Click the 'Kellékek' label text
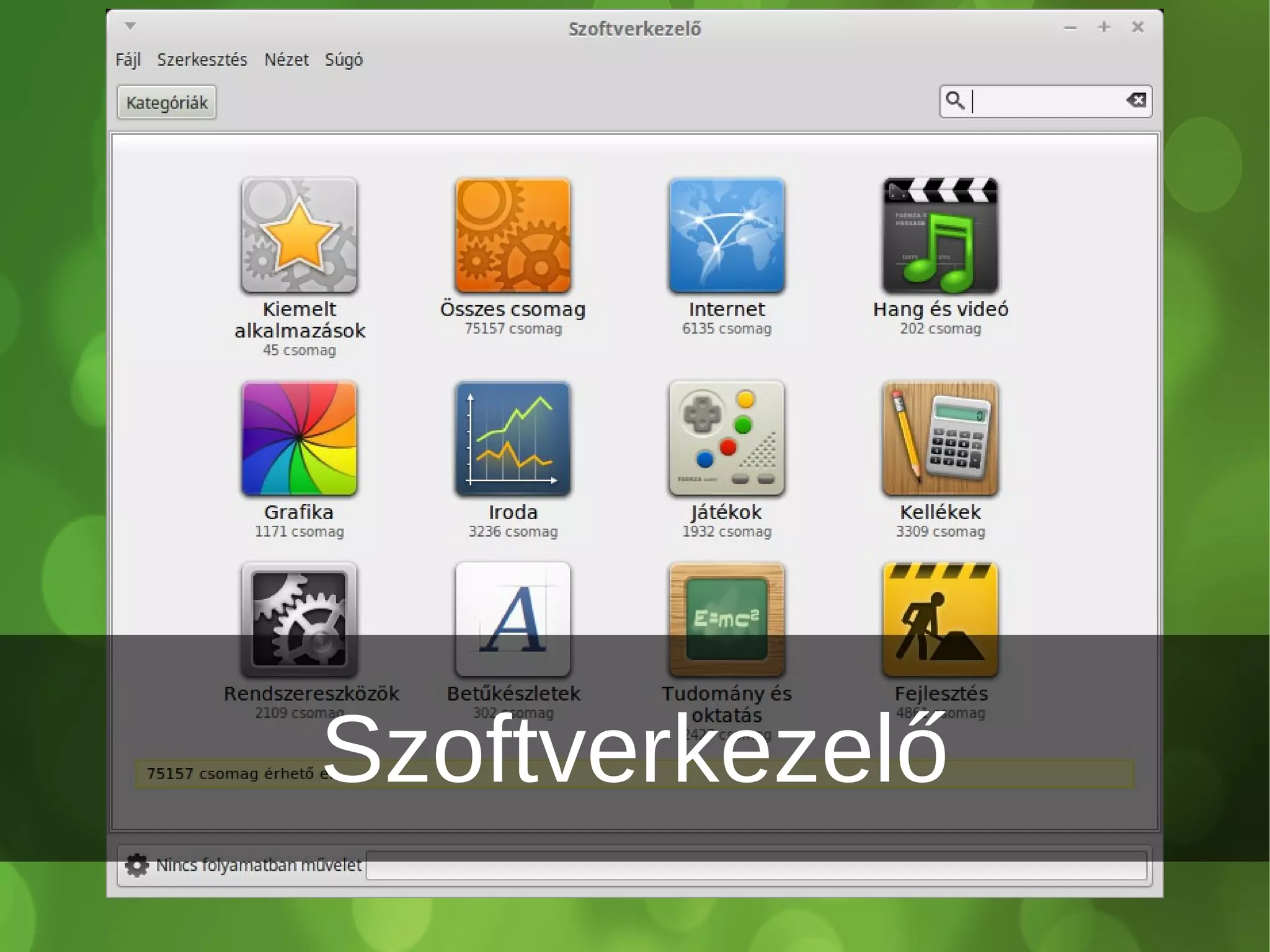Screen dimensions: 1270x952 coord(941,512)
